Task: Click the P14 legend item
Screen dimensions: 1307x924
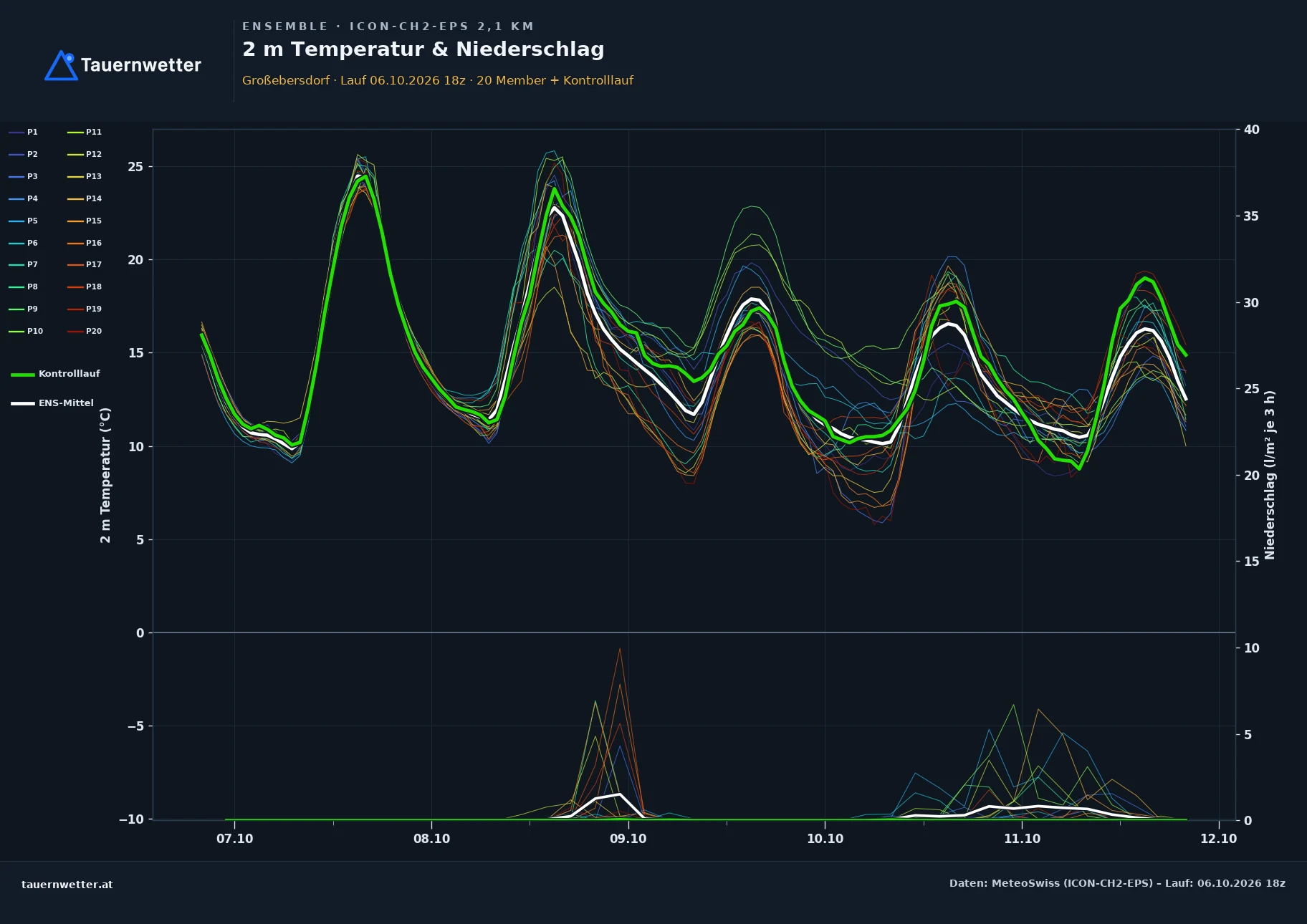Action: (85, 198)
